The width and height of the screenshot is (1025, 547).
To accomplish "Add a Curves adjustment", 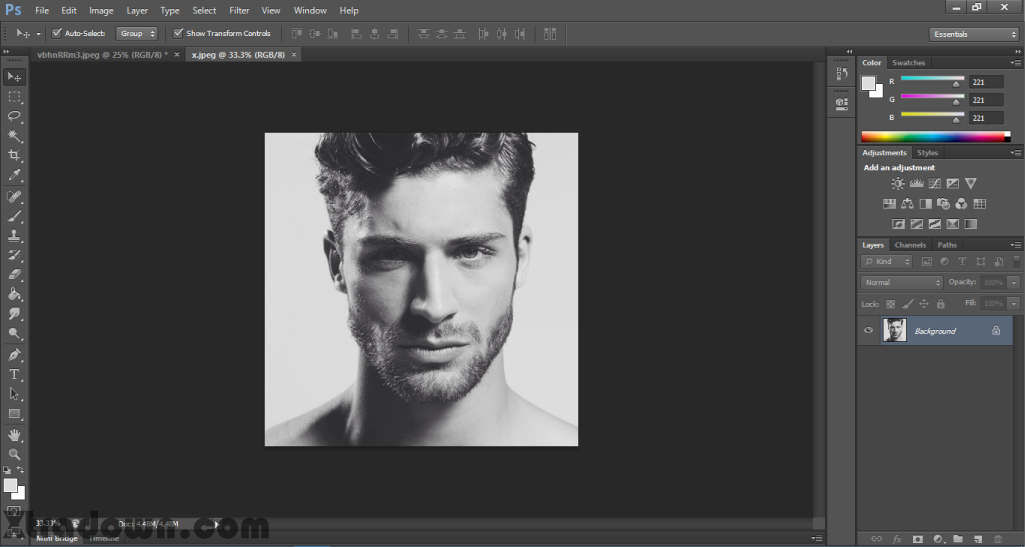I will coord(935,184).
